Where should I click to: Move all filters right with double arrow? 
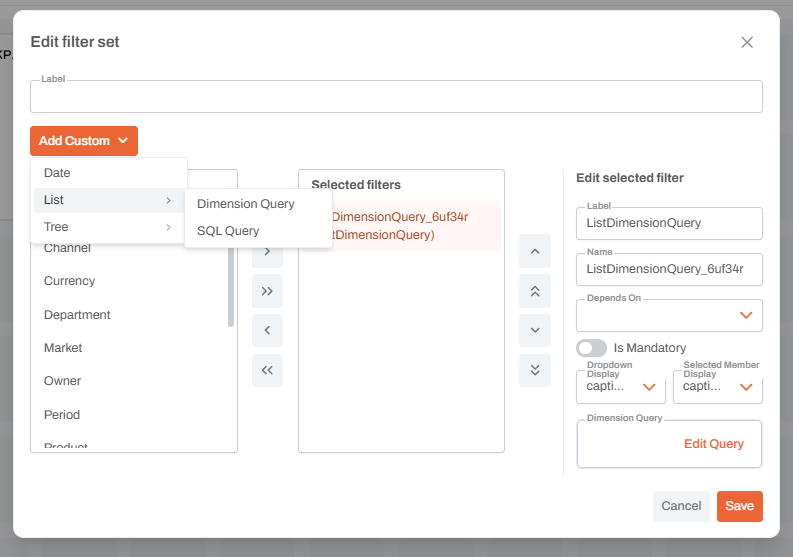(x=268, y=291)
